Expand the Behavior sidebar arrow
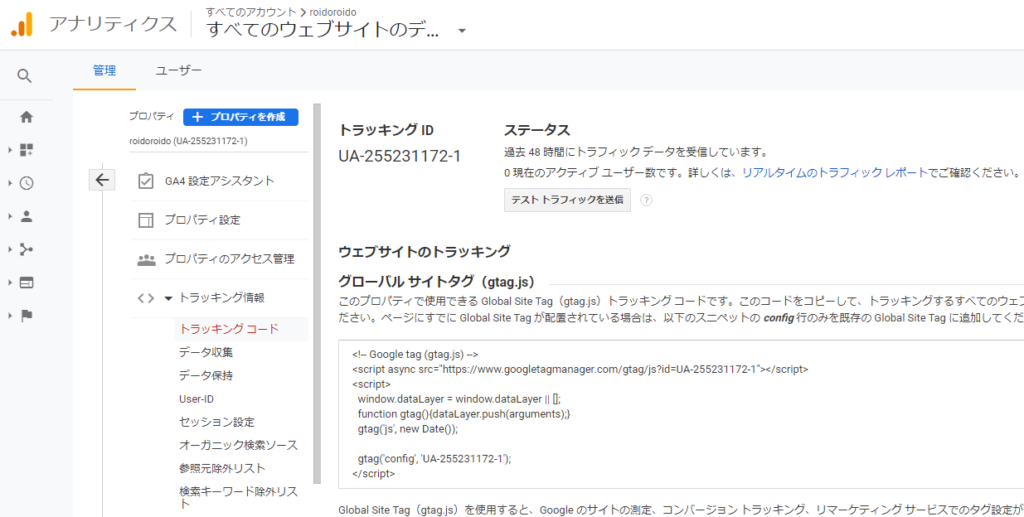1024x517 pixels. coord(10,283)
